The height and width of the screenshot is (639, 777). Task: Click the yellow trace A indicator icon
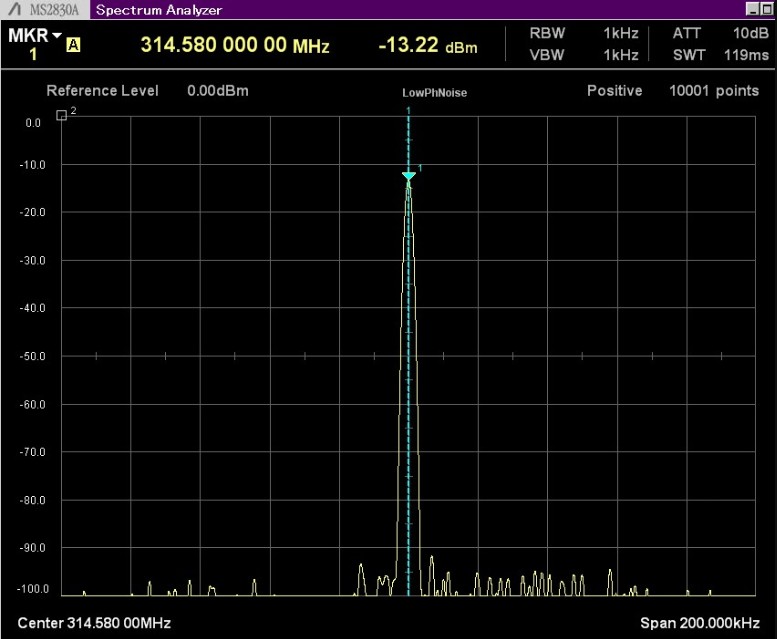(x=73, y=45)
